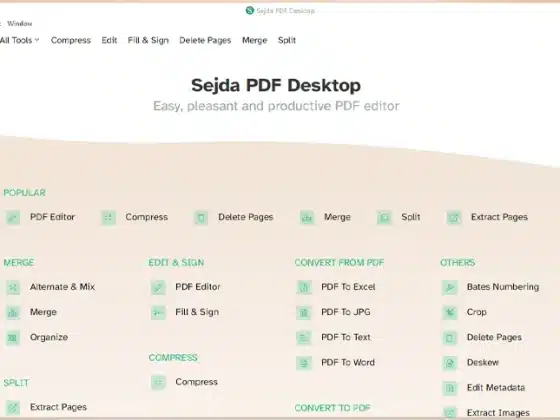Click the Deskew icon
This screenshot has width=560, height=420.
coord(450,363)
